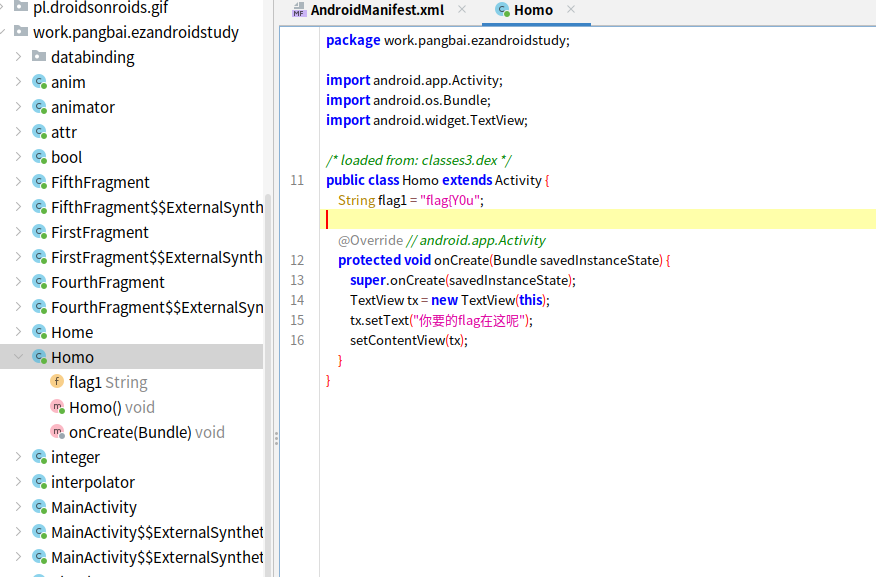876x577 pixels.
Task: Click the FifthFragment class icon
Action: click(x=39, y=182)
